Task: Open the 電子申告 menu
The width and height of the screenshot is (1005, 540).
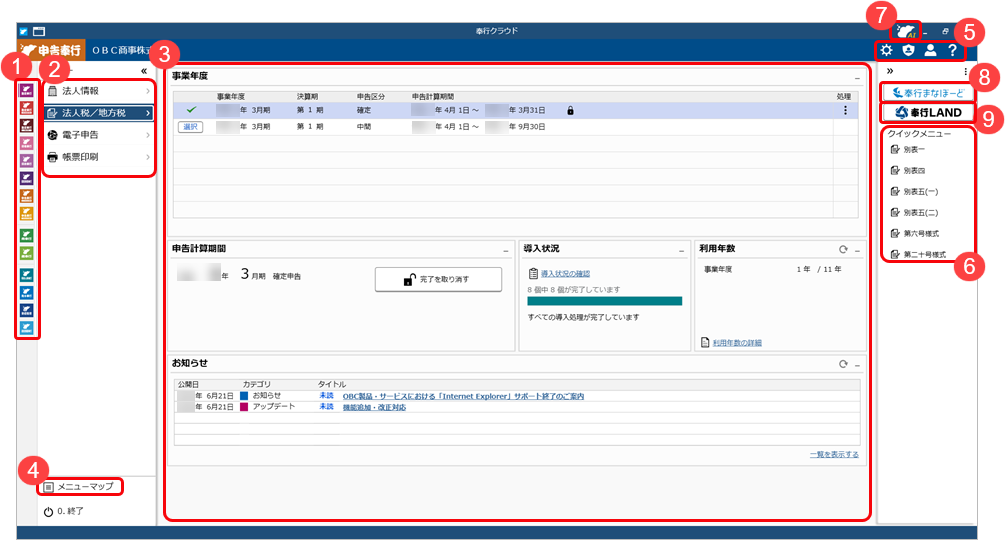Action: click(x=99, y=135)
